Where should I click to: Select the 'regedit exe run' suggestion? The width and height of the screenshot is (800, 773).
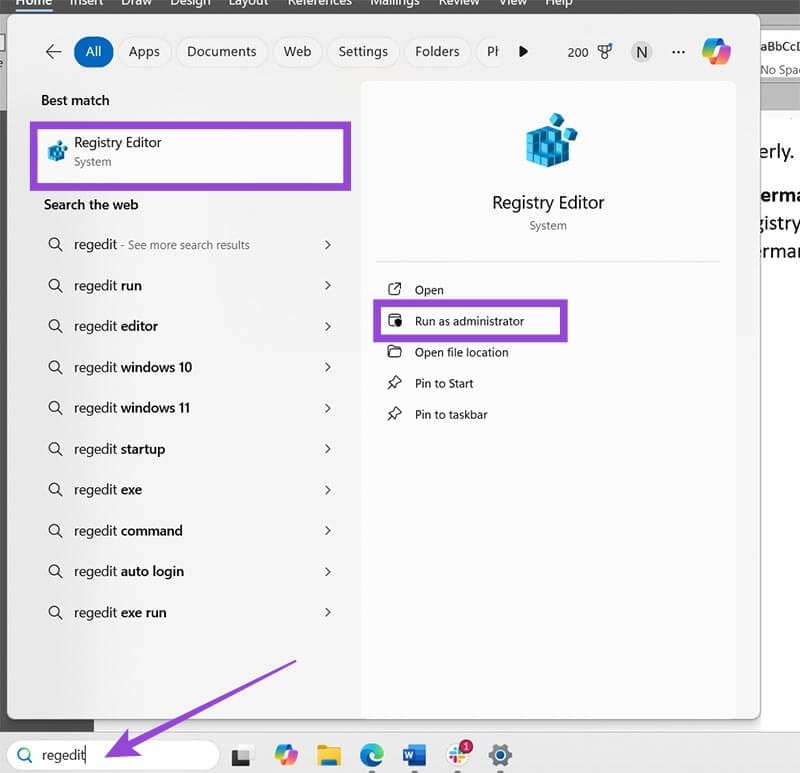(x=190, y=612)
